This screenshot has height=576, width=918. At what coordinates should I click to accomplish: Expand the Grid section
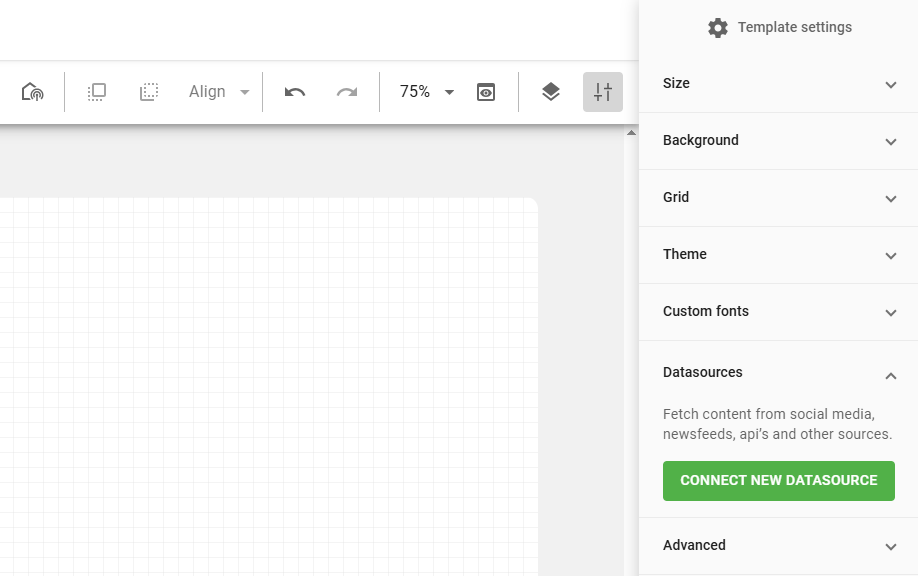(x=779, y=198)
